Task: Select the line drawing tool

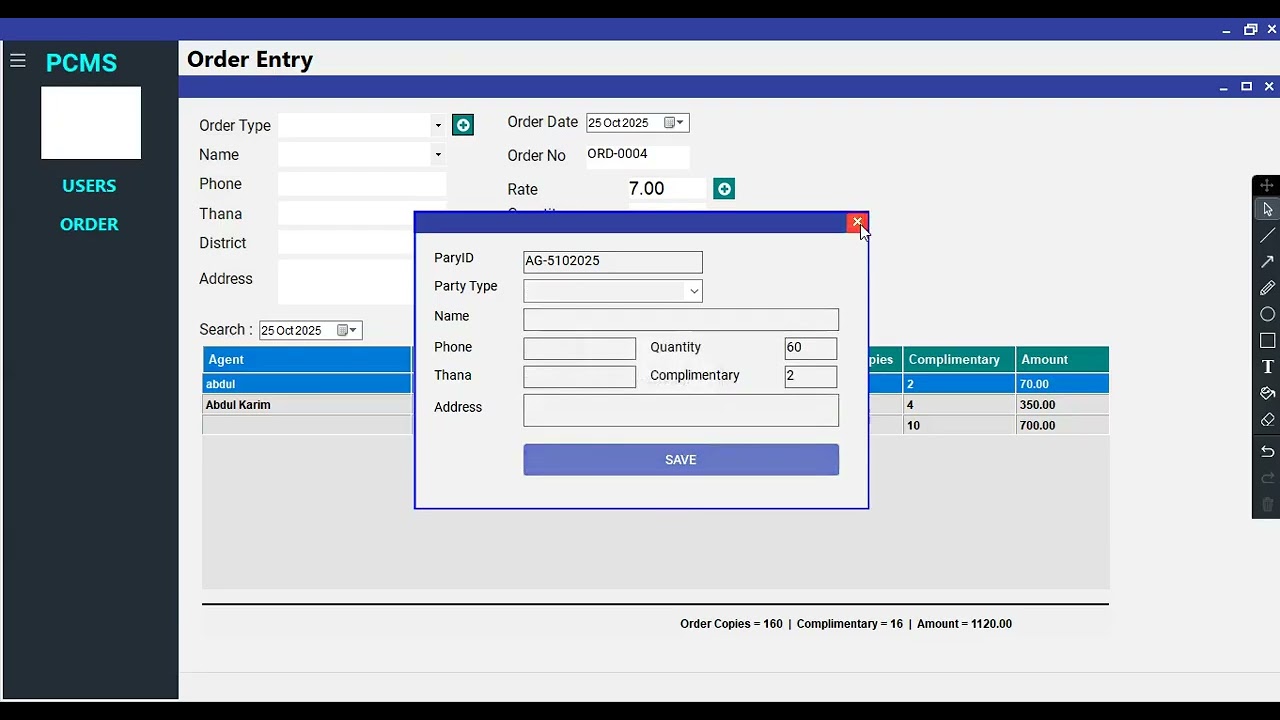Action: coord(1267,236)
